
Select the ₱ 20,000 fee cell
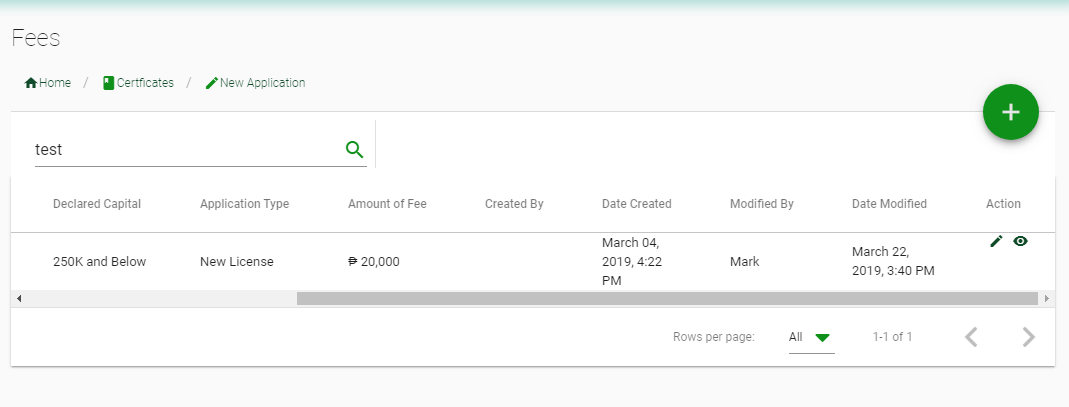click(374, 262)
